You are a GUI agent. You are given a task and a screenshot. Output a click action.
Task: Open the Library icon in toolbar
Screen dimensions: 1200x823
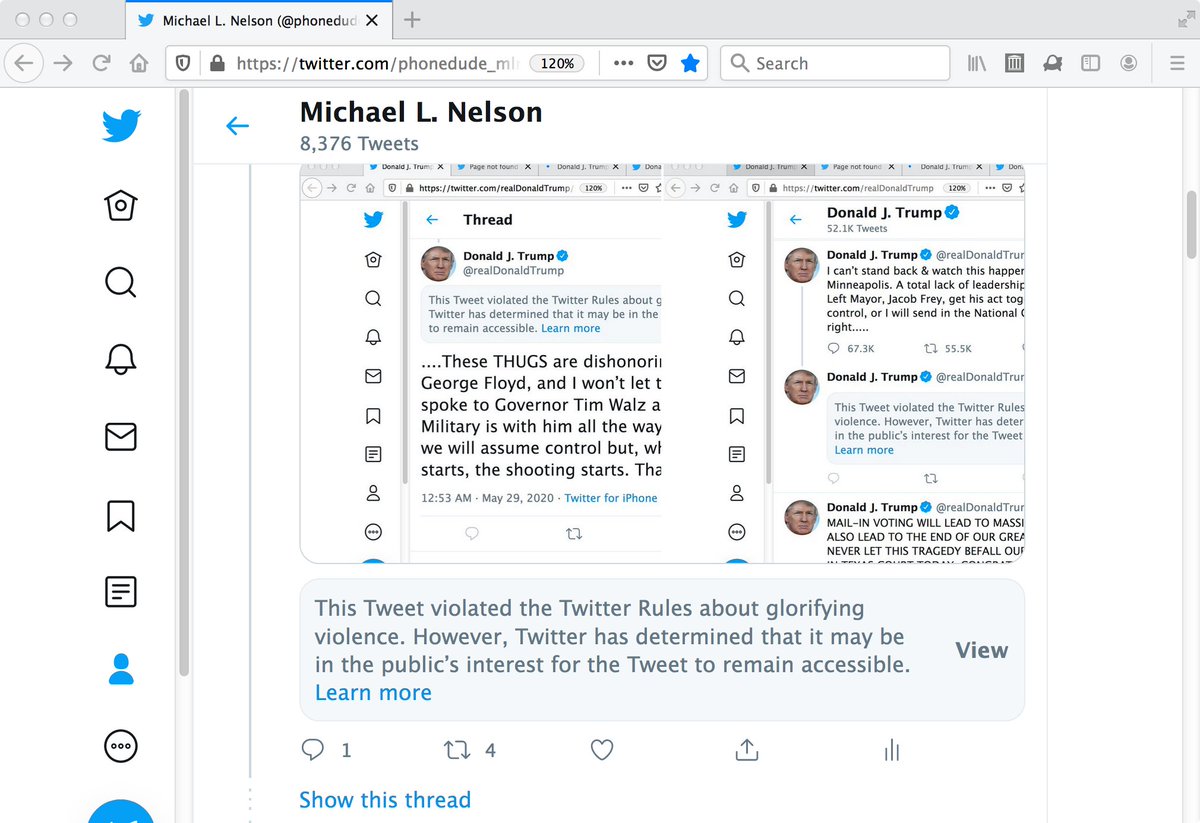pos(977,63)
